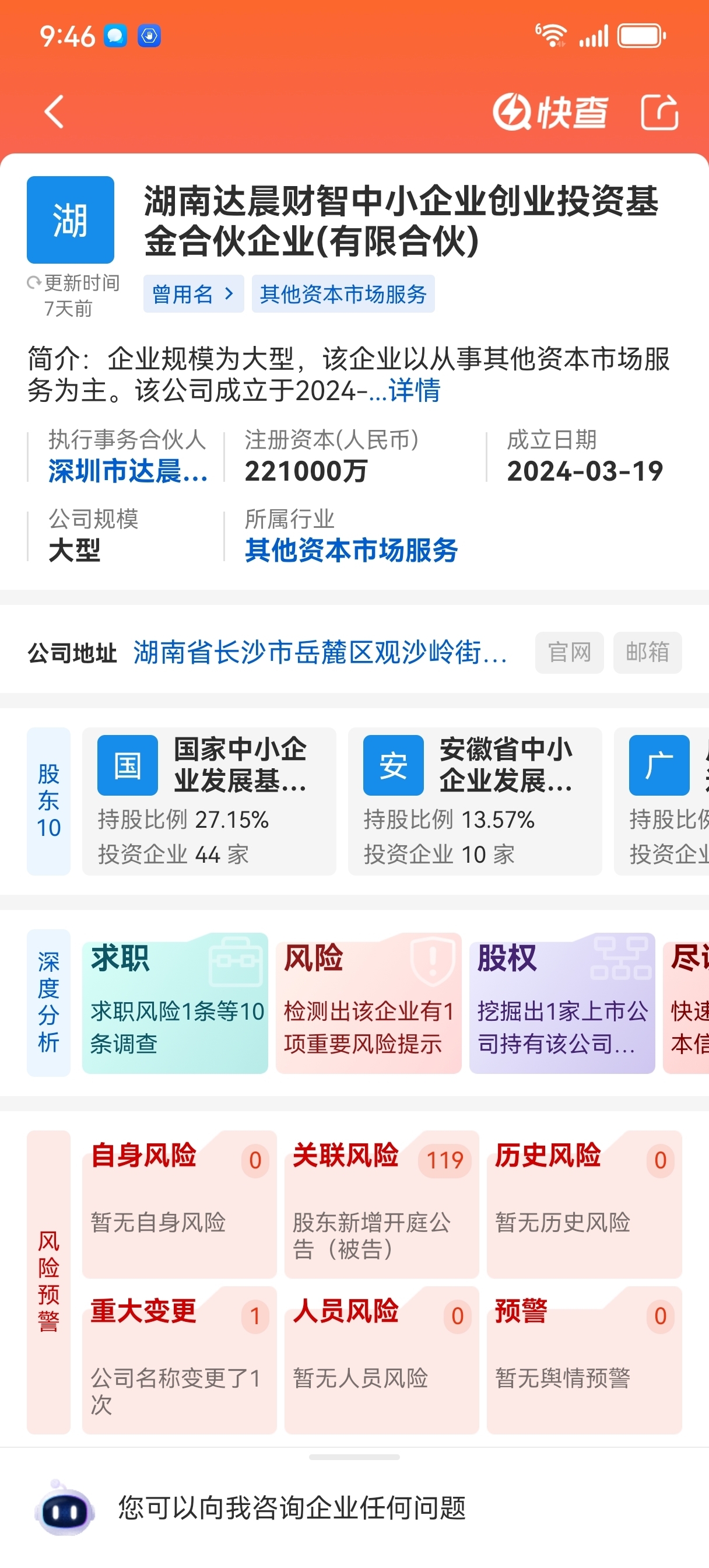Tap the 国 shareholder logo icon
Image resolution: width=709 pixels, height=1568 pixels.
[x=128, y=765]
